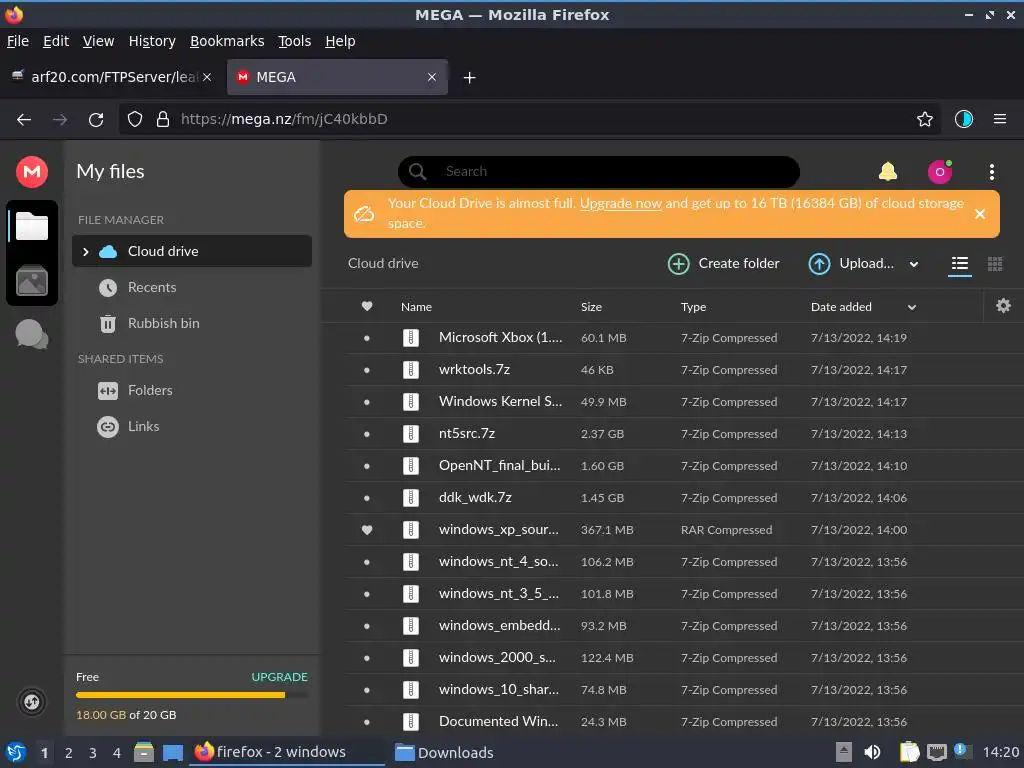Sort by favourite heart column header

click(x=367, y=306)
